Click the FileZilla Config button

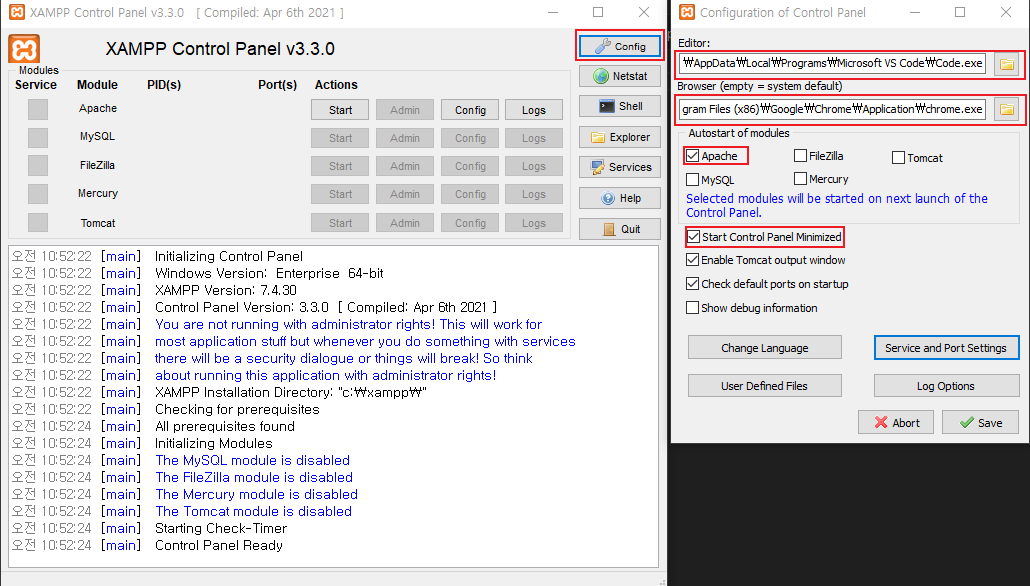(x=470, y=167)
